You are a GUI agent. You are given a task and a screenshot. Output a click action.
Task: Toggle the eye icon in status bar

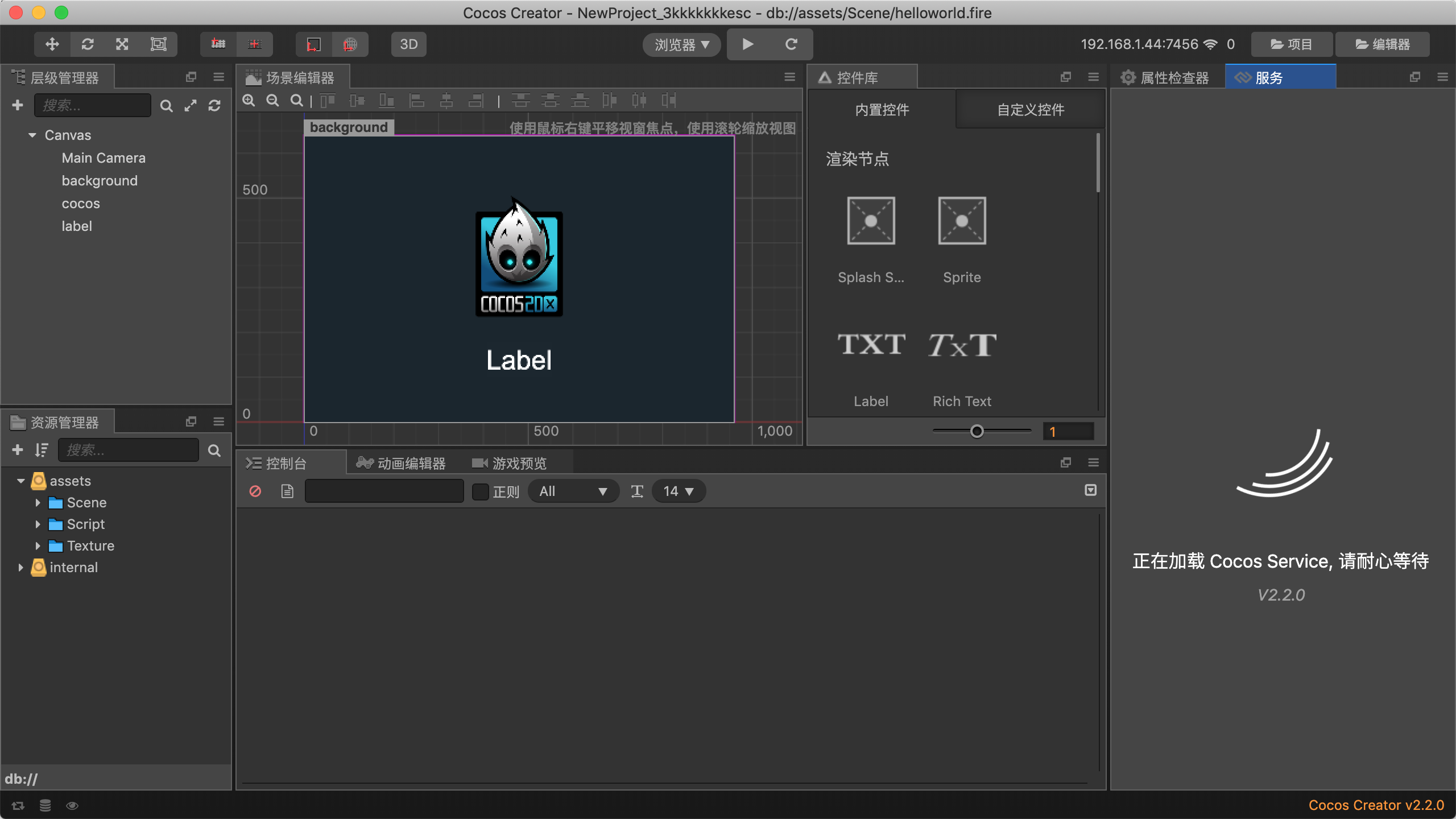click(72, 805)
